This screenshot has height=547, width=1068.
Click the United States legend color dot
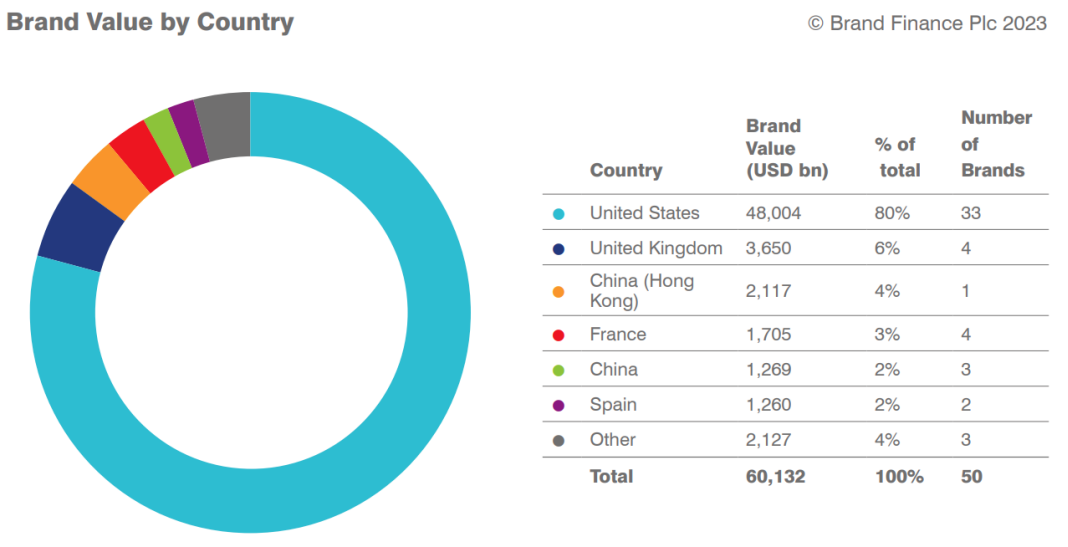[x=558, y=213]
